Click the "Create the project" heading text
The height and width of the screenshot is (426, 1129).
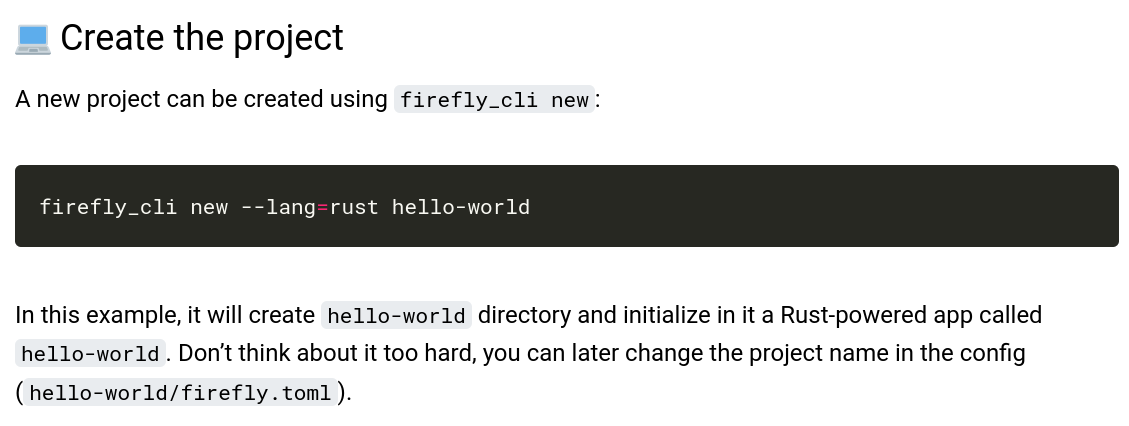click(201, 38)
